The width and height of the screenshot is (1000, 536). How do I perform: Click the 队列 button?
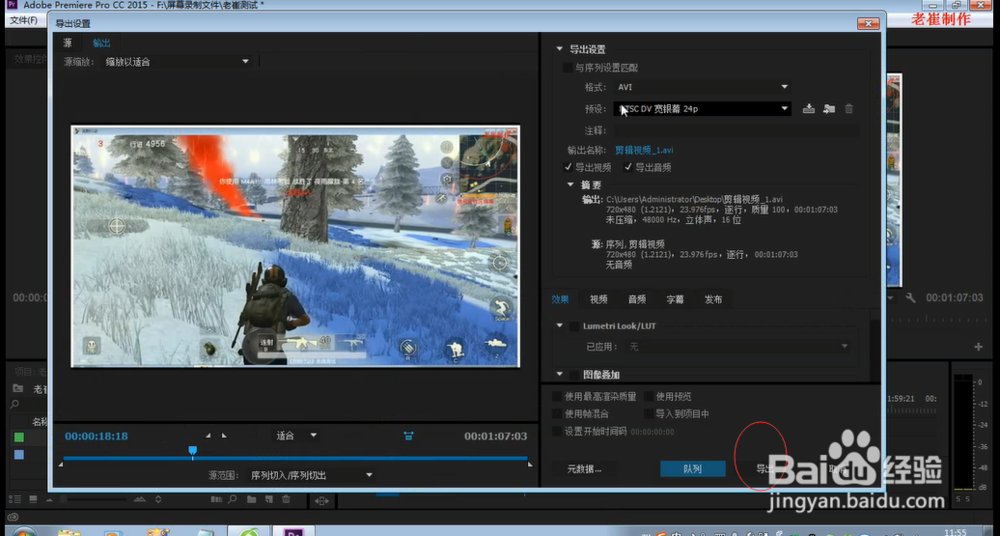click(x=693, y=469)
